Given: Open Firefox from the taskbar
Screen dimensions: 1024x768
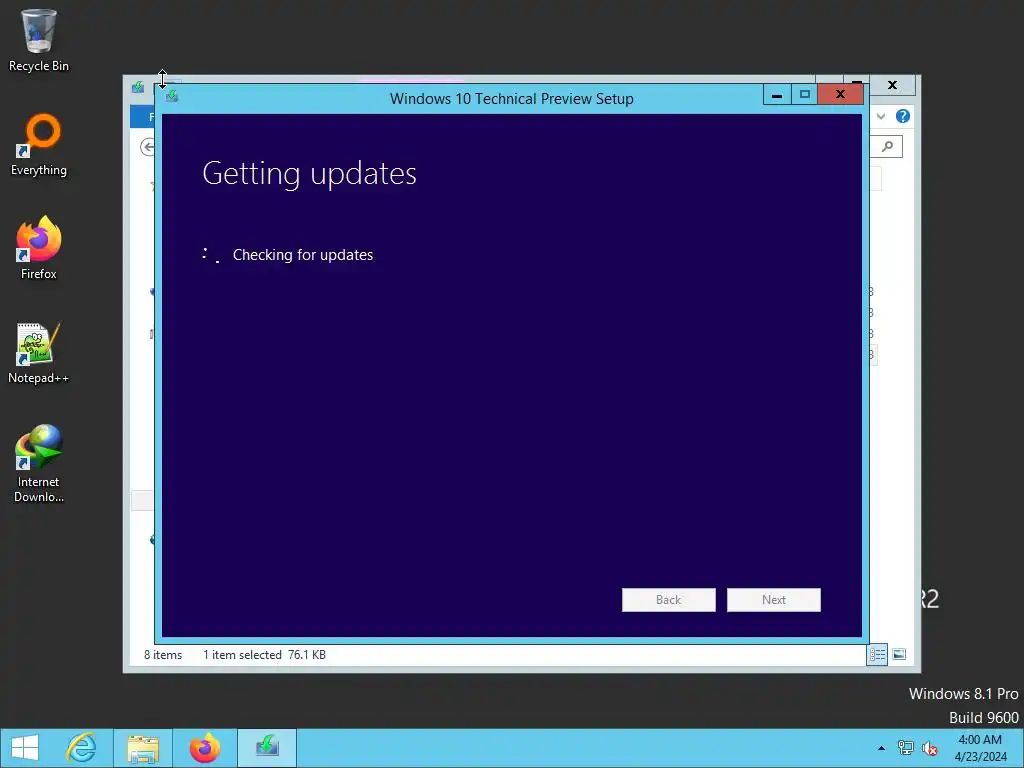Looking at the screenshot, I should [205, 748].
